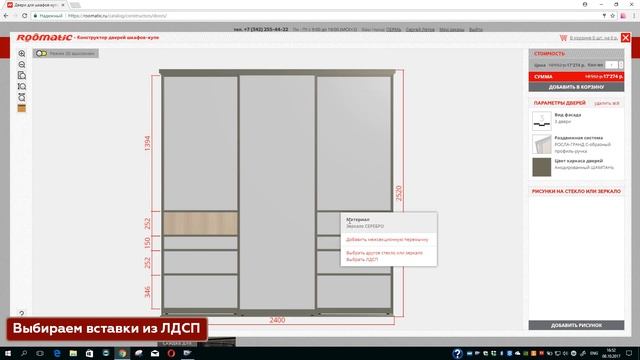This screenshot has height=360, width=640.
Task: Click the quantity input field
Action: click(x=611, y=65)
